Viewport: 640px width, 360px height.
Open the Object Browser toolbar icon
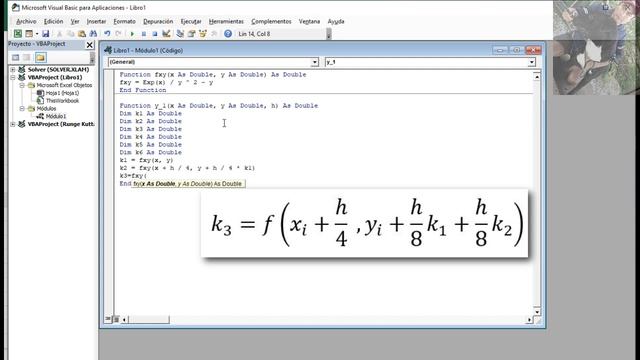click(x=202, y=34)
